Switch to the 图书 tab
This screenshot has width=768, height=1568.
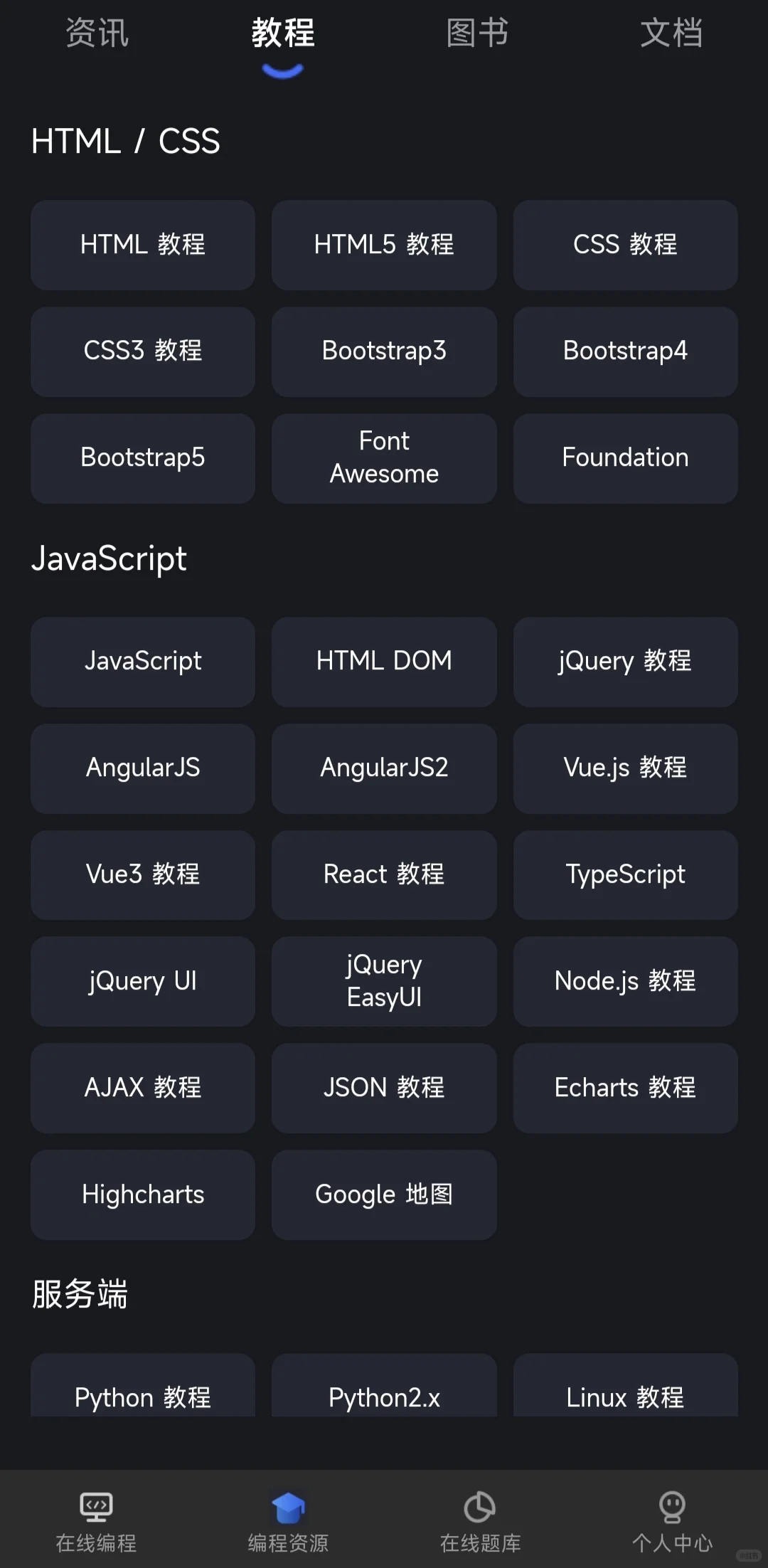click(477, 33)
